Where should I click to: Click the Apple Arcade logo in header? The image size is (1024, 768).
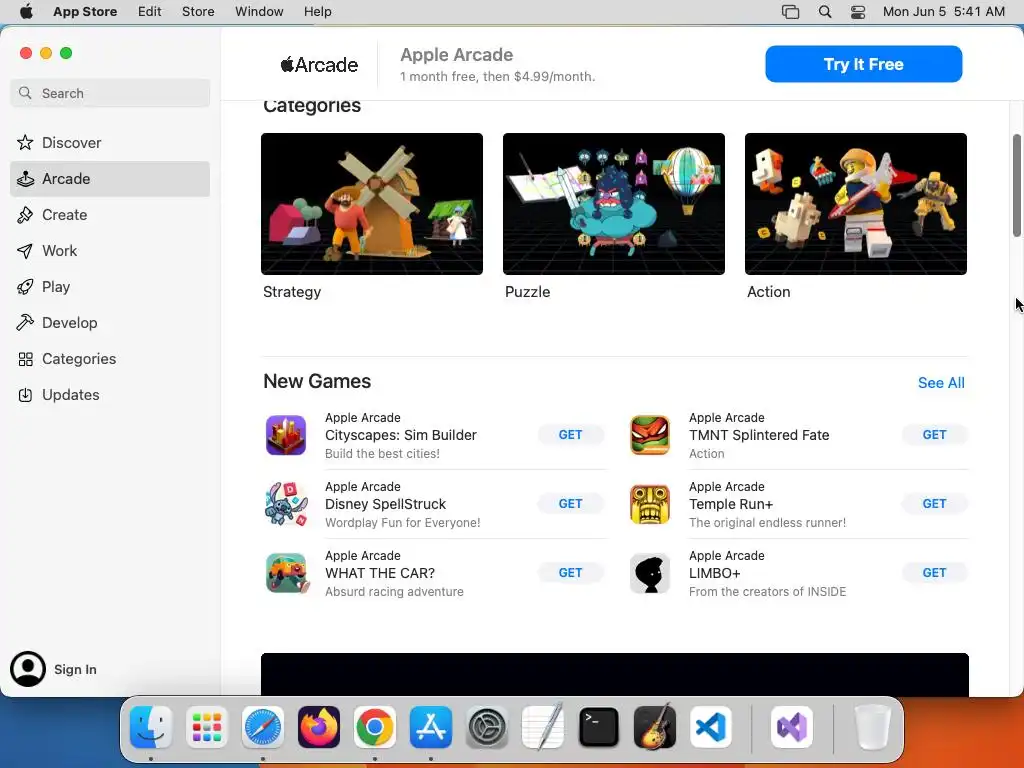click(319, 65)
